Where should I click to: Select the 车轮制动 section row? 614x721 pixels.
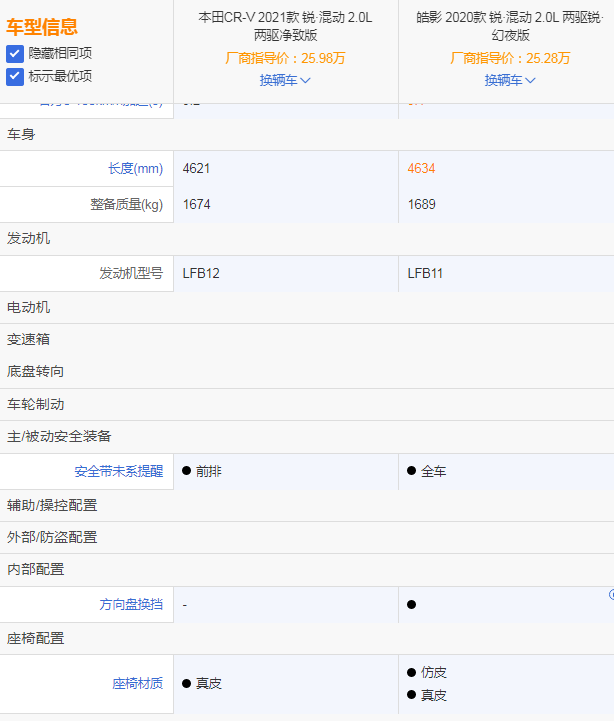pyautogui.click(x=36, y=404)
